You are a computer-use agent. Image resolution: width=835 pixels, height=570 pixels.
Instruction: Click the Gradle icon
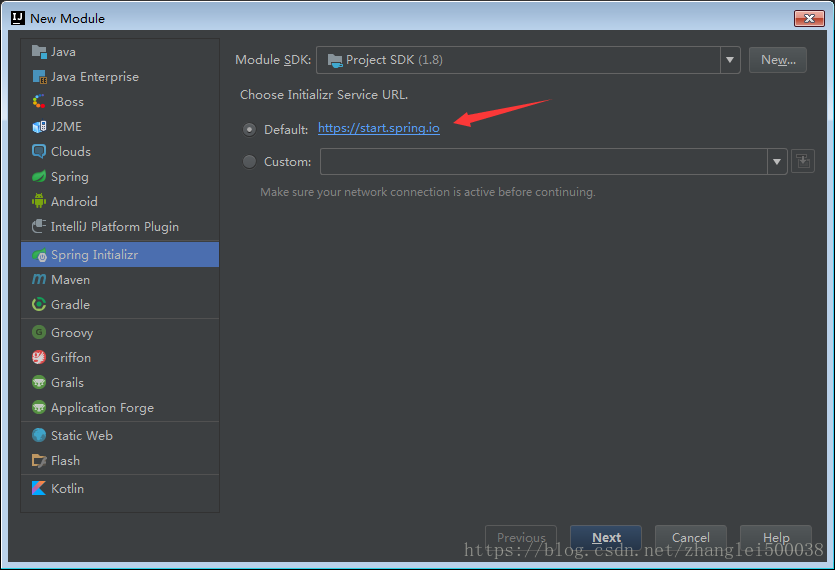pos(39,305)
